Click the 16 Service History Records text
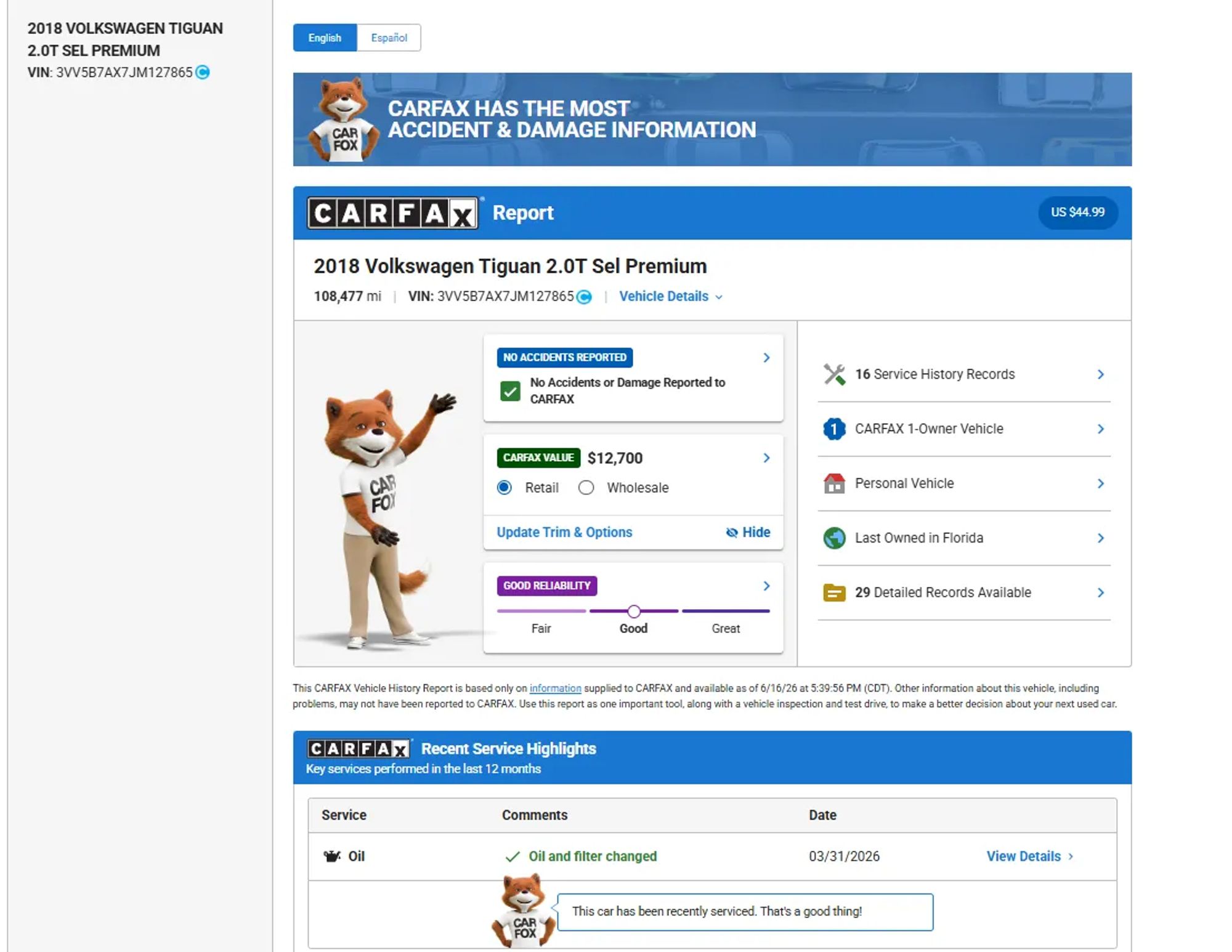The image size is (1232, 952). 934,374
